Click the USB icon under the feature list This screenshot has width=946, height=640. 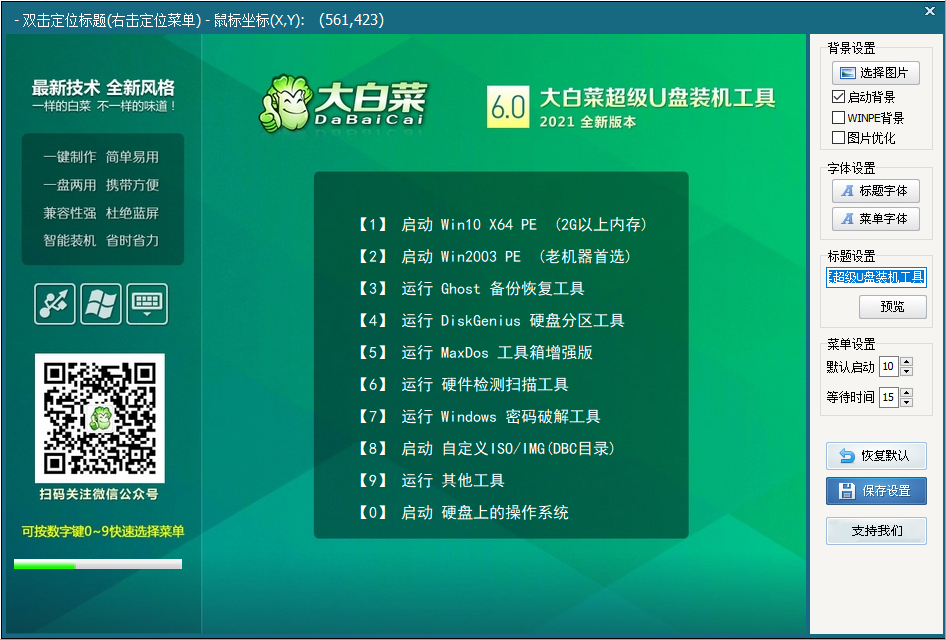55,304
